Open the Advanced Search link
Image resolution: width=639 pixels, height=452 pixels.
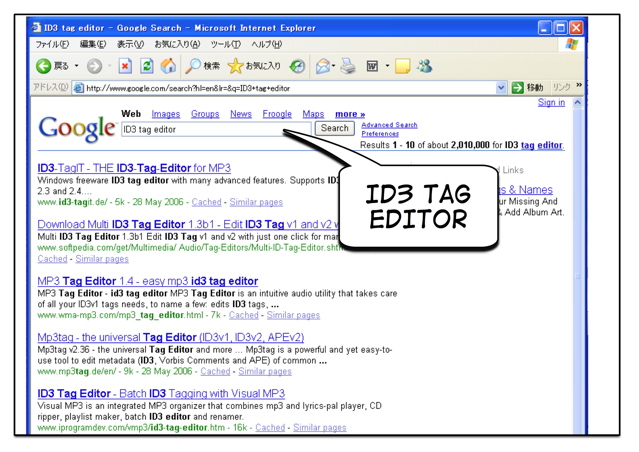click(389, 125)
